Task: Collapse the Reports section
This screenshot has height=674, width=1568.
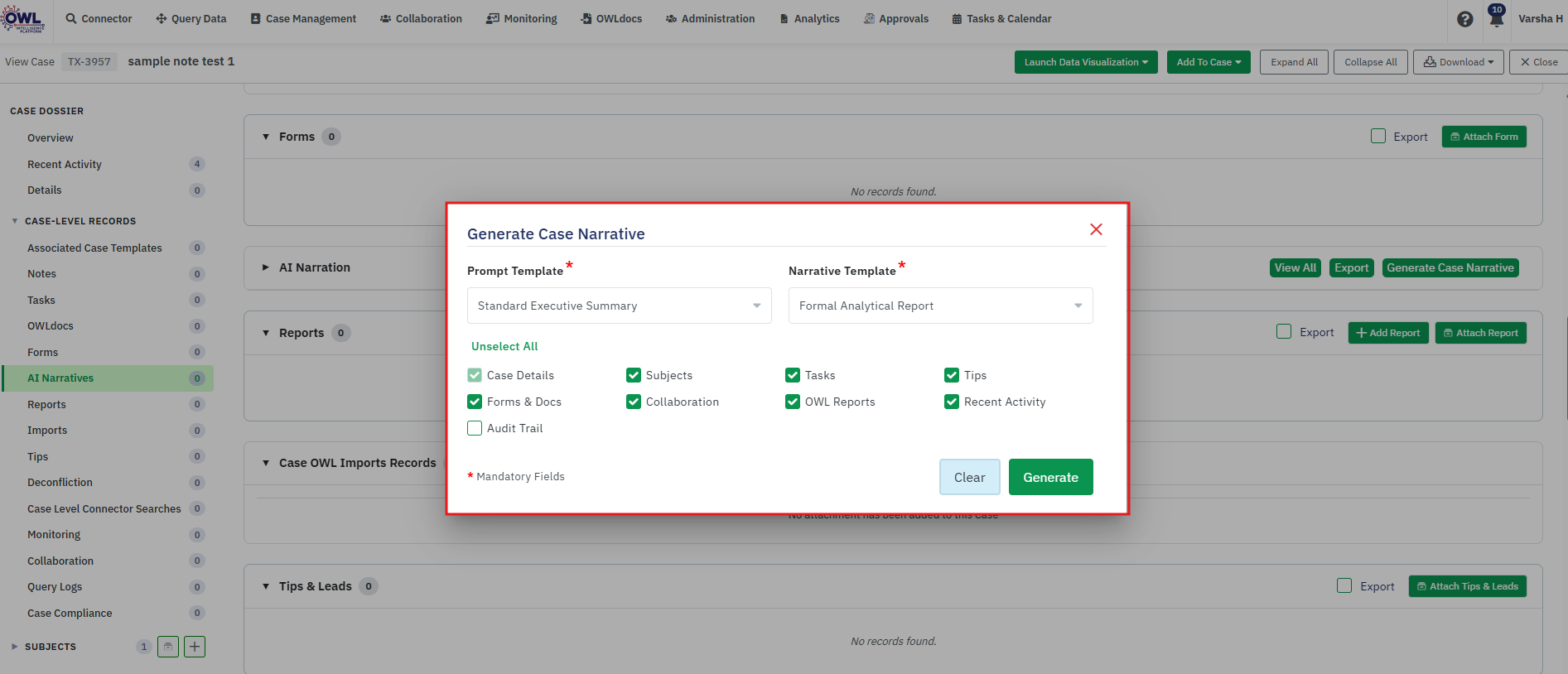Action: (266, 333)
